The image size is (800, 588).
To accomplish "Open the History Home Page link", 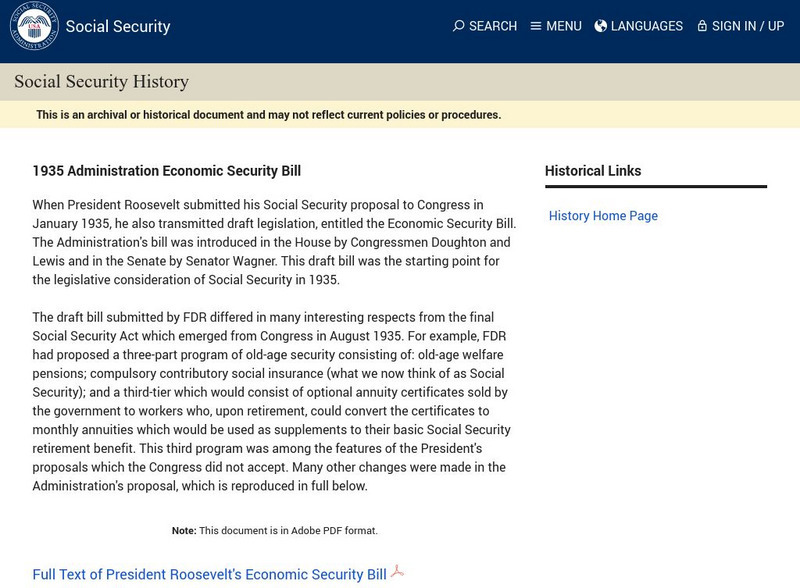I will click(603, 216).
